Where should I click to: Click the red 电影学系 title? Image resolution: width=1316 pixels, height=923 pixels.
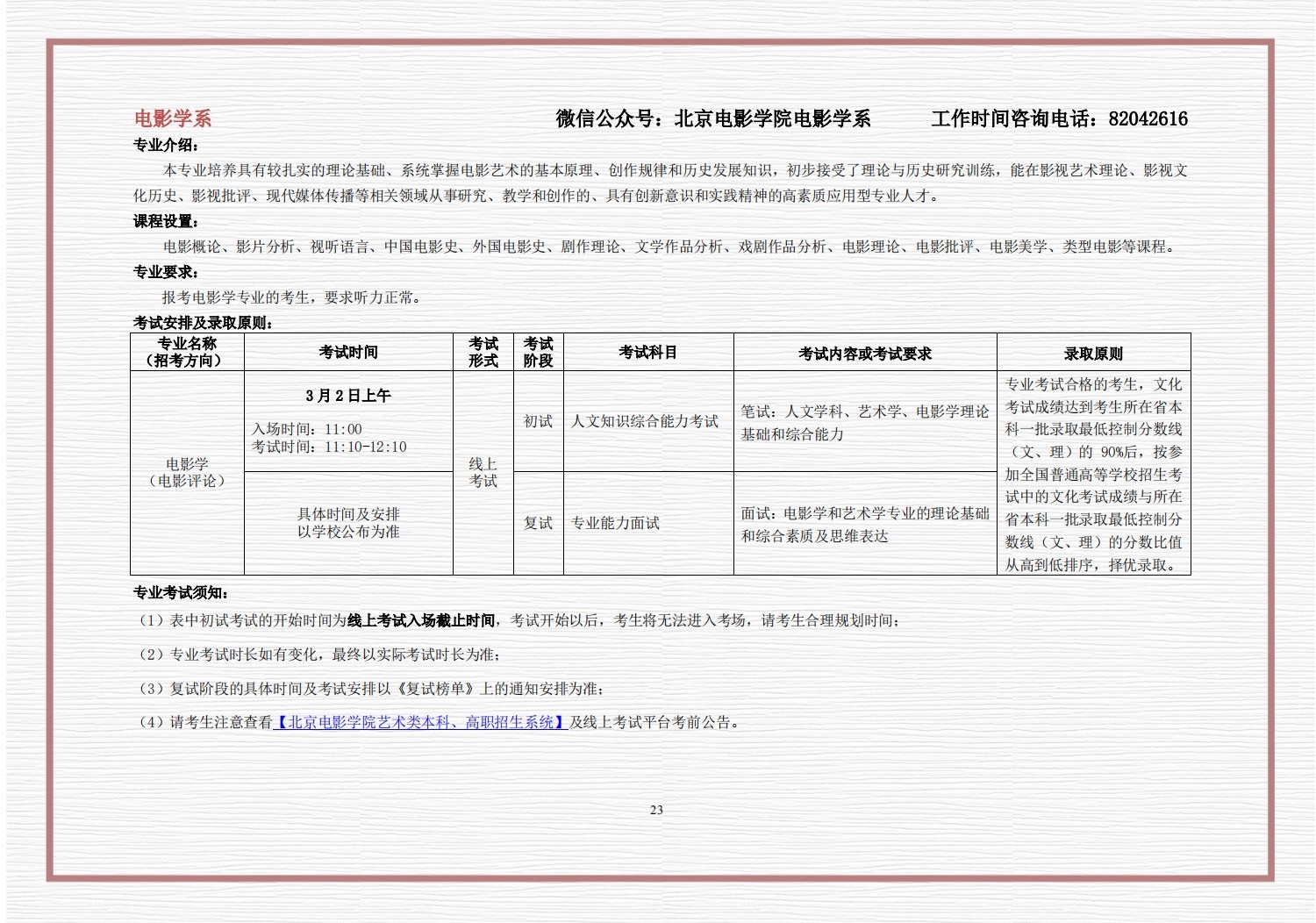[x=172, y=118]
